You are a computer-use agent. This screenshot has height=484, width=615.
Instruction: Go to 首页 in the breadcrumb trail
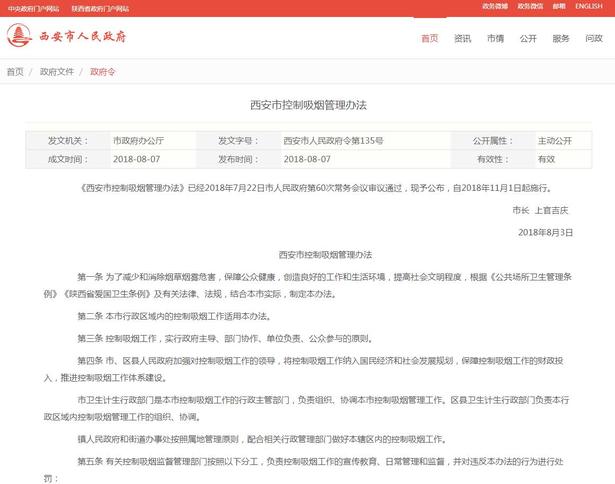tap(15, 72)
